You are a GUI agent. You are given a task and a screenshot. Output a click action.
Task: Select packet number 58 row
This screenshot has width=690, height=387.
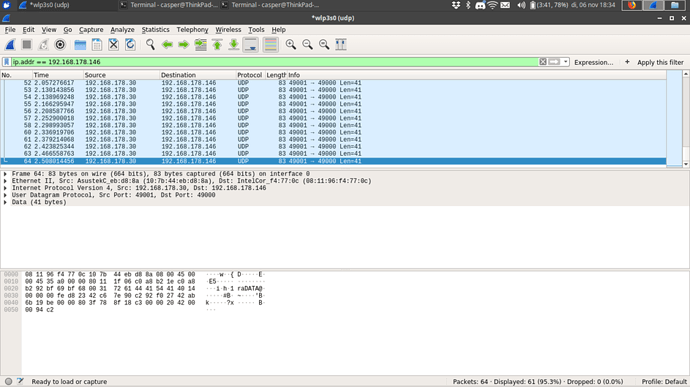334,125
